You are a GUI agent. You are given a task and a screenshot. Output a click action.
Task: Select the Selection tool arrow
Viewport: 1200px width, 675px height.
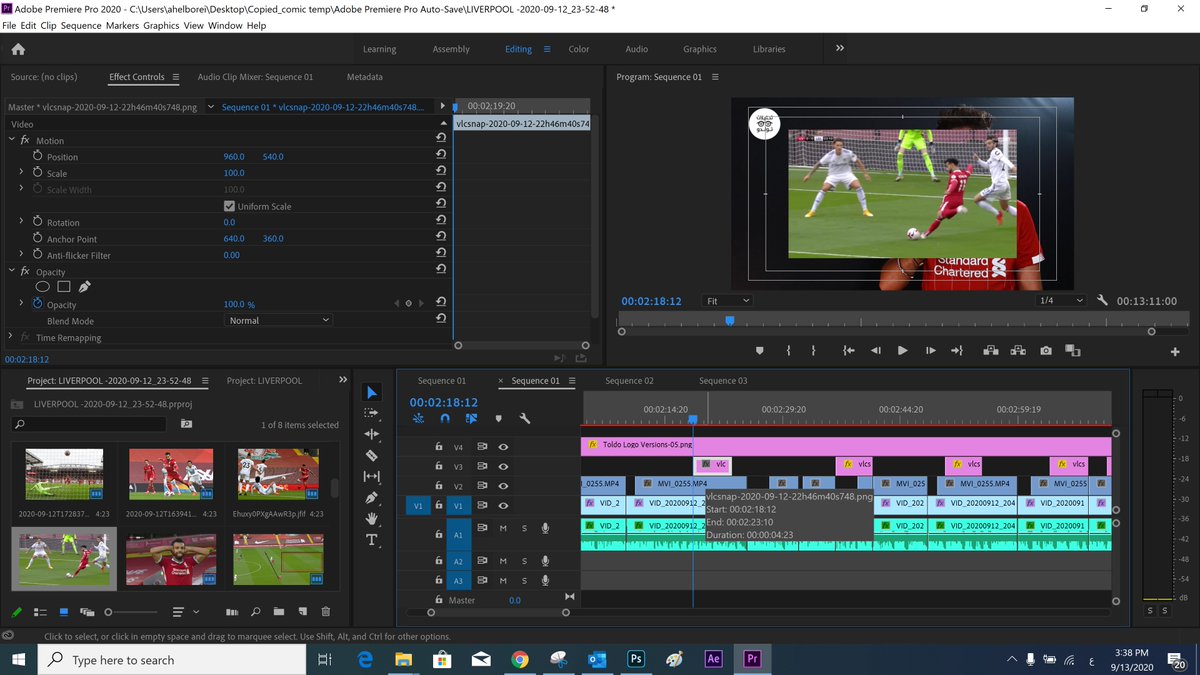(372, 392)
